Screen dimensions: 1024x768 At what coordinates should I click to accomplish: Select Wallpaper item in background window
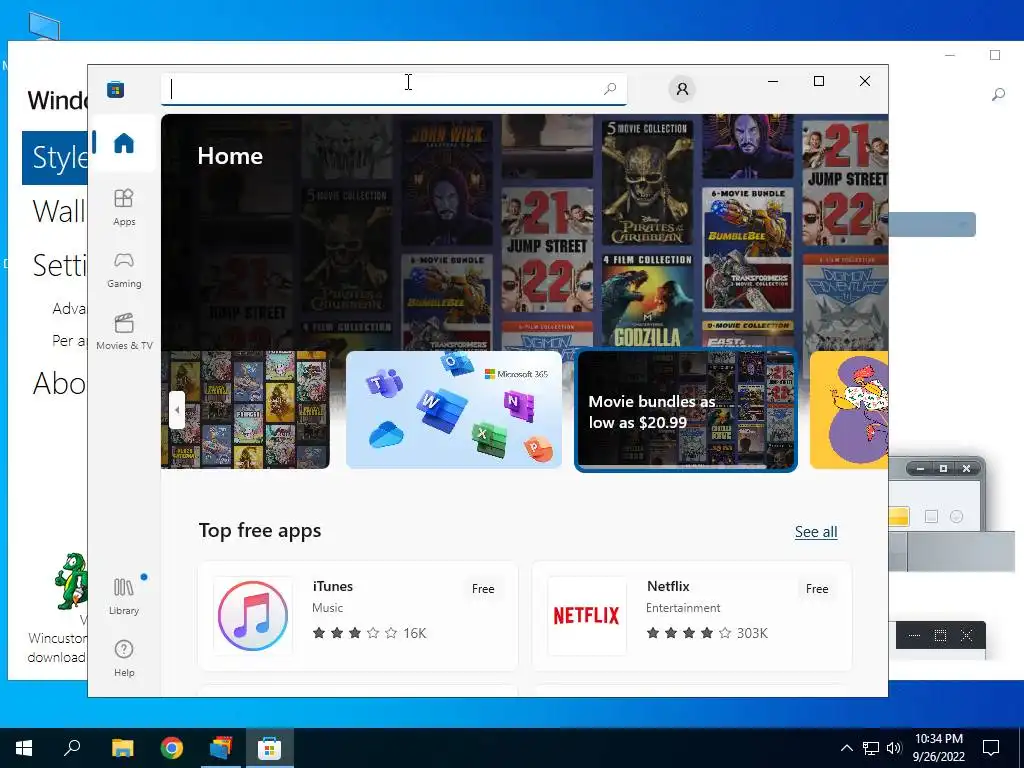(x=59, y=211)
